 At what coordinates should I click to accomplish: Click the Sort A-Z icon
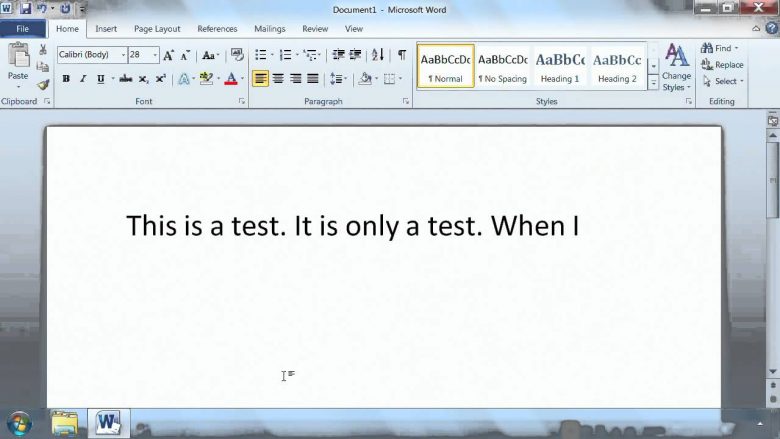tap(378, 55)
